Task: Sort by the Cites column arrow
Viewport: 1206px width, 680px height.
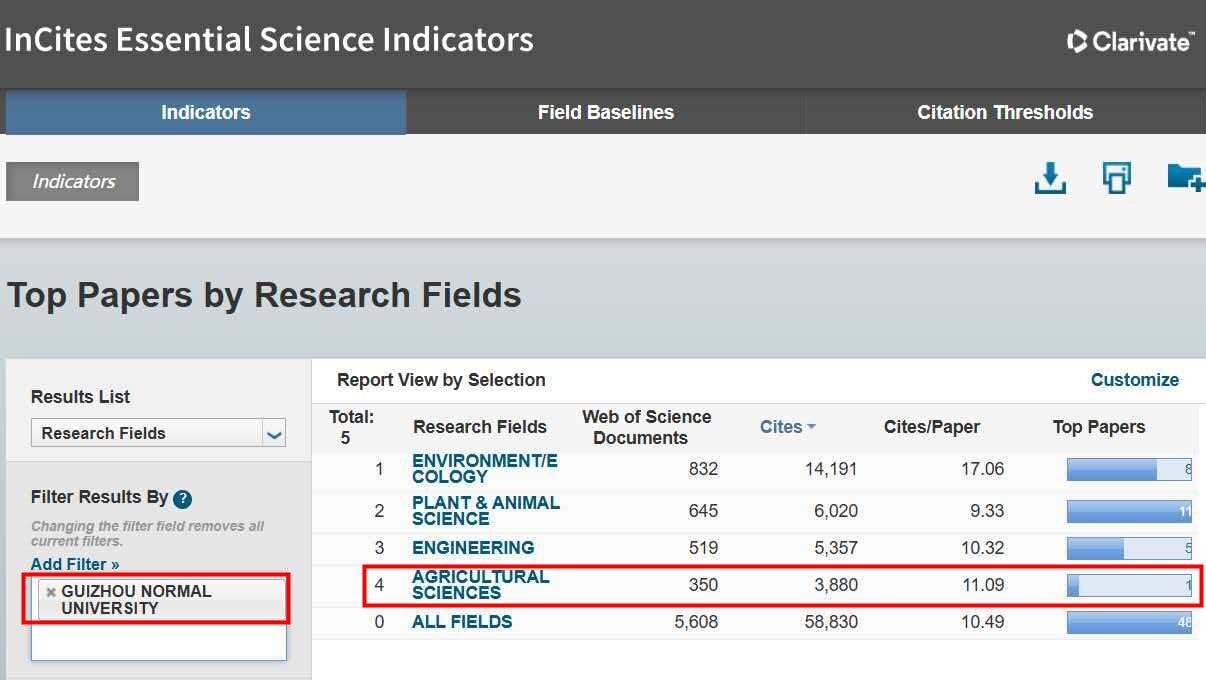Action: pos(811,427)
